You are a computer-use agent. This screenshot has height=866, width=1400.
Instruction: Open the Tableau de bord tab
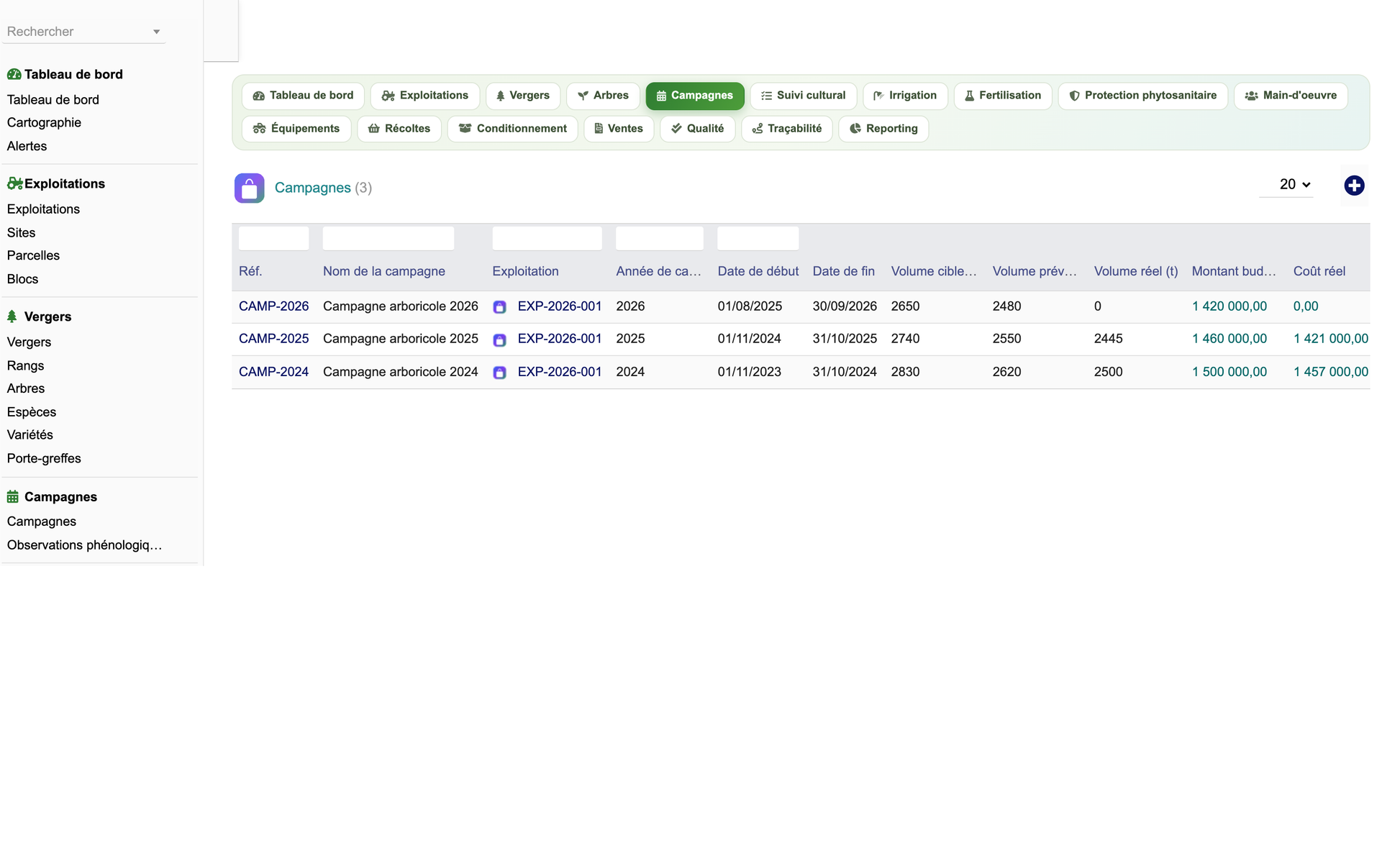coord(303,96)
